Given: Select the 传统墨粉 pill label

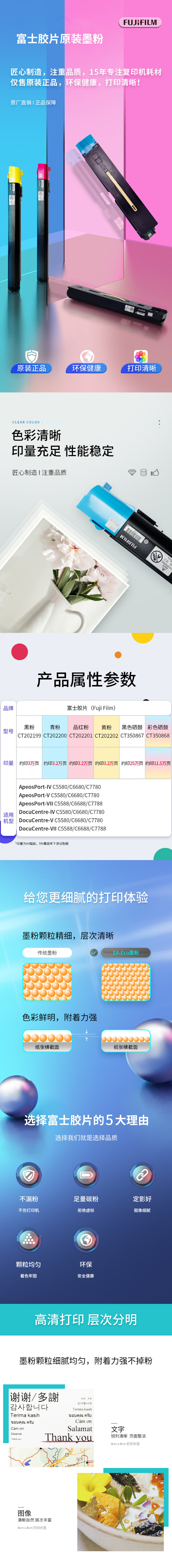Looking at the screenshot, I should (47, 953).
